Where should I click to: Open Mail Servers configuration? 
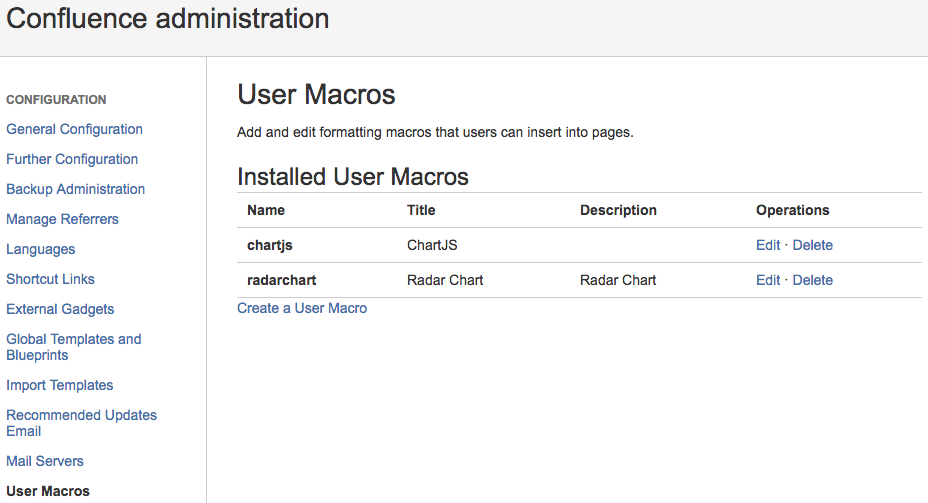click(x=45, y=461)
